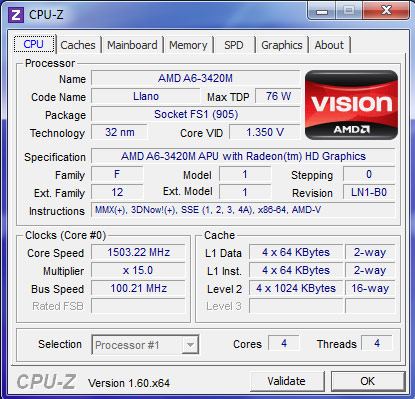The width and height of the screenshot is (415, 399).
Task: Click the Model value 1
Action: click(x=245, y=174)
